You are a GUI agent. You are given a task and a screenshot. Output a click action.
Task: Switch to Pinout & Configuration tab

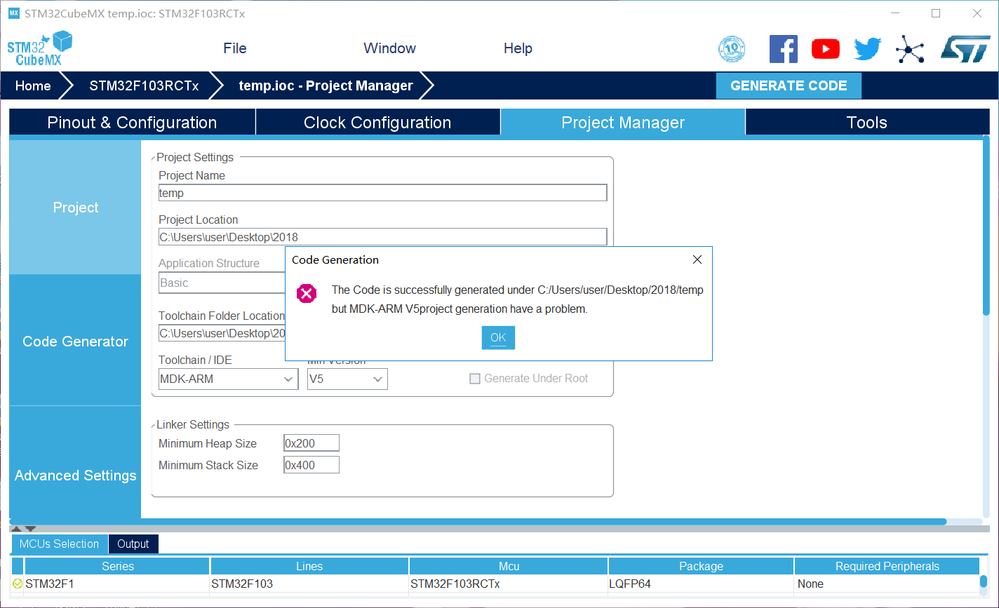tap(132, 122)
